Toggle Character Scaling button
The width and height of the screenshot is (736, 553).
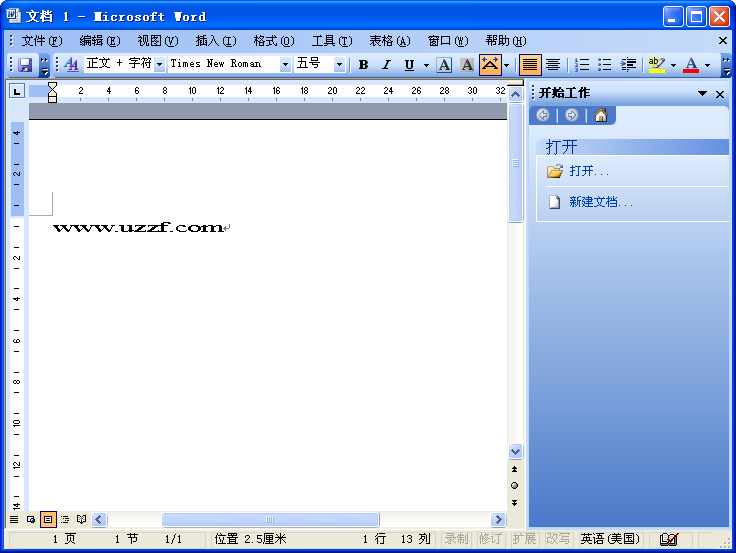tap(490, 64)
